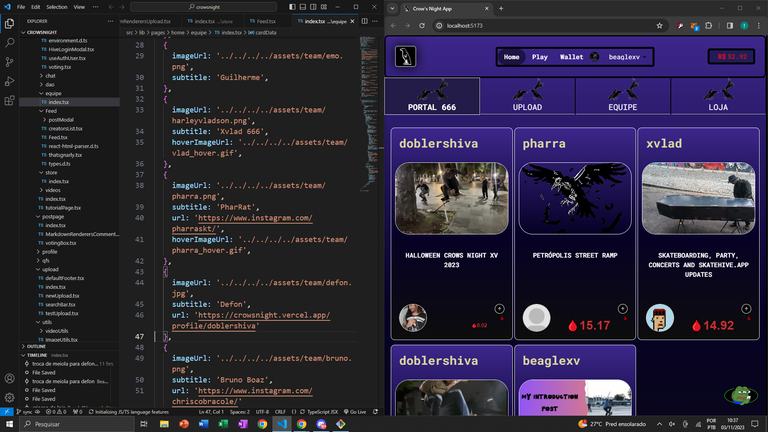Open the beaglexv user dropdown
This screenshot has height=432, width=768.
tap(627, 57)
